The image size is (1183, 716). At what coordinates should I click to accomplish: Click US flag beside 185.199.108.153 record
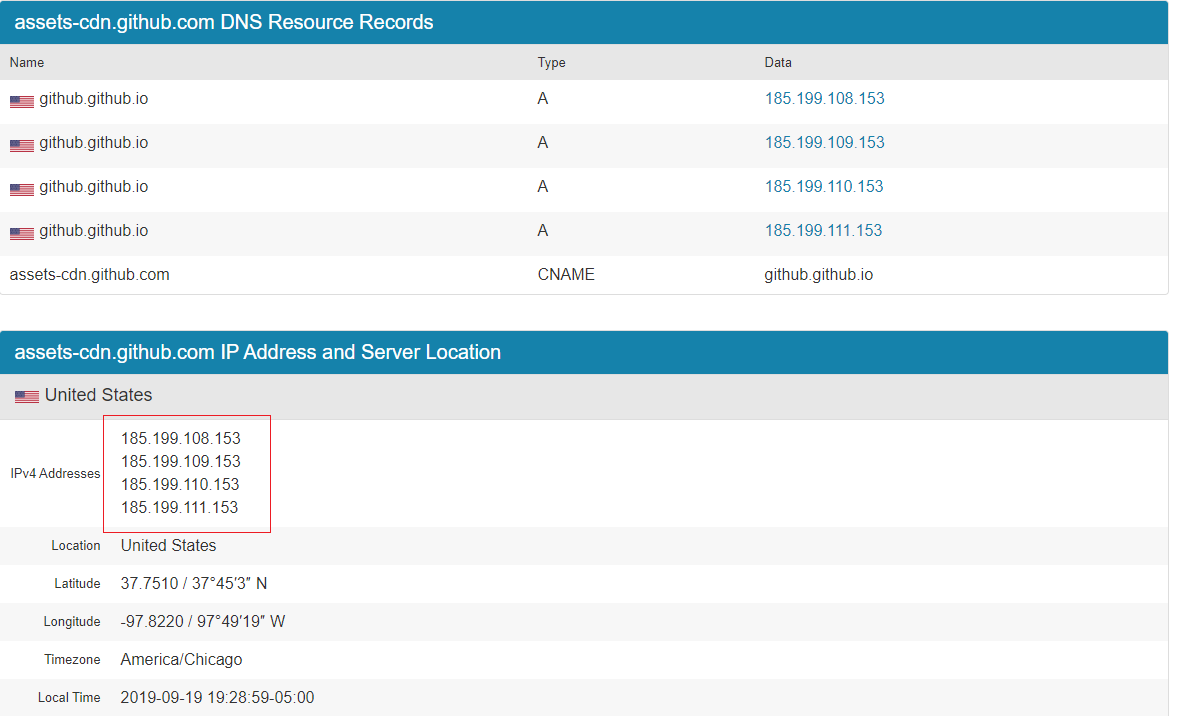click(x=22, y=101)
